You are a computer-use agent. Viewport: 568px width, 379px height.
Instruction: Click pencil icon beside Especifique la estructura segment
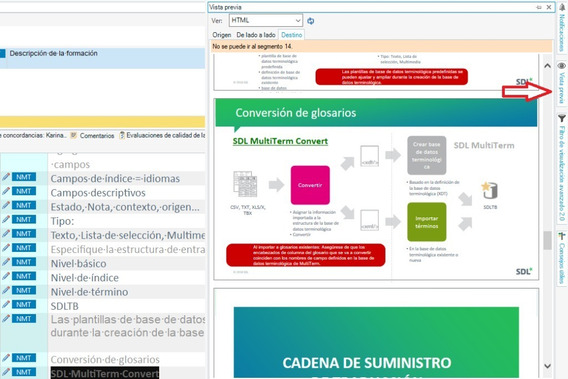coord(5,248)
